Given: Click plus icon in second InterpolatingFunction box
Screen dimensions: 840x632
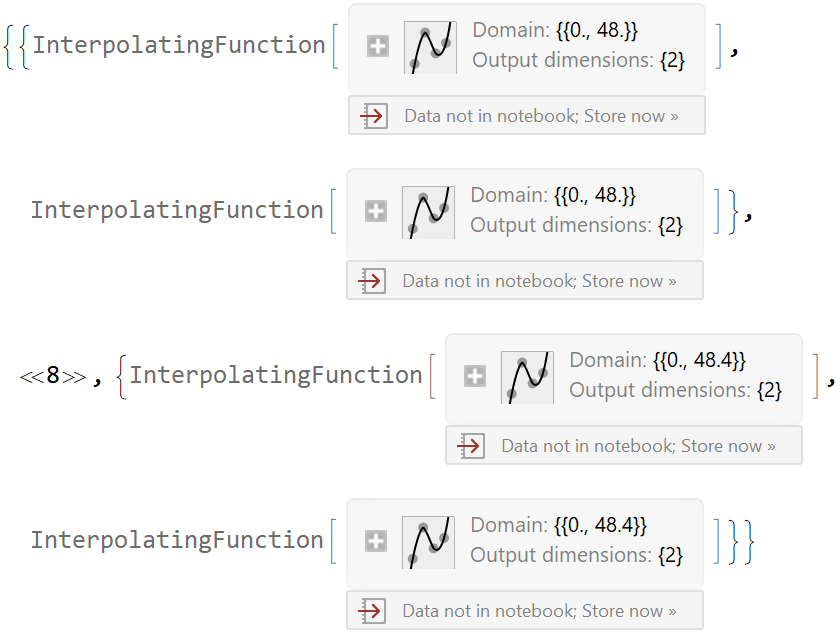Looking at the screenshot, I should click(x=375, y=211).
